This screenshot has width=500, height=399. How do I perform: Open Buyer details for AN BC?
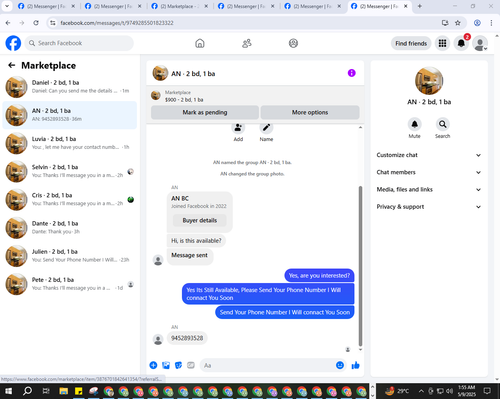click(x=200, y=220)
